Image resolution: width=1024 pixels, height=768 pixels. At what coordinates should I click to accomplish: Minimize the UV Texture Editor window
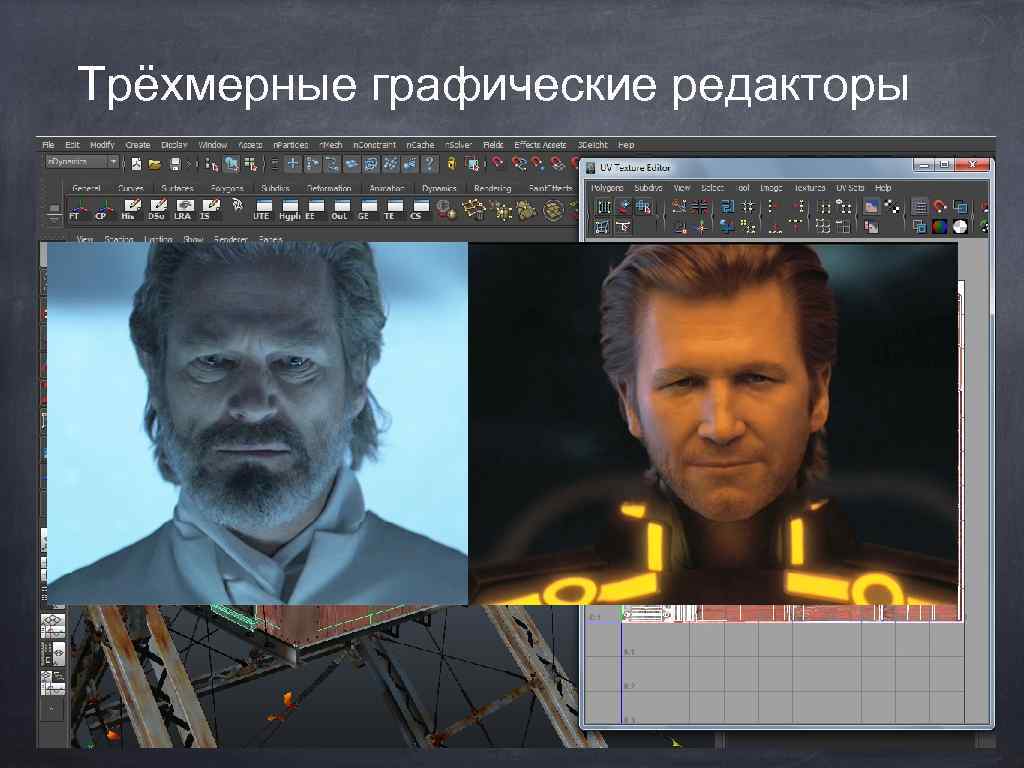(x=924, y=165)
